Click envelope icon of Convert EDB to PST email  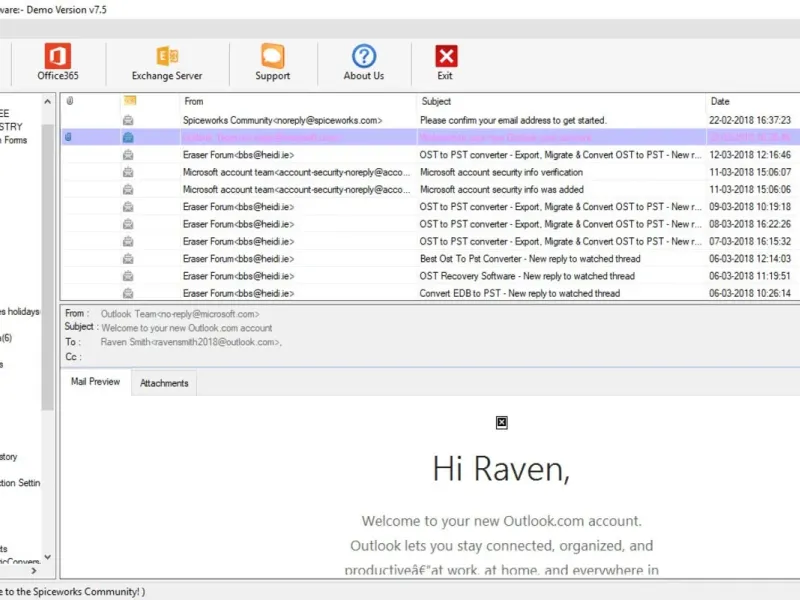coord(128,293)
